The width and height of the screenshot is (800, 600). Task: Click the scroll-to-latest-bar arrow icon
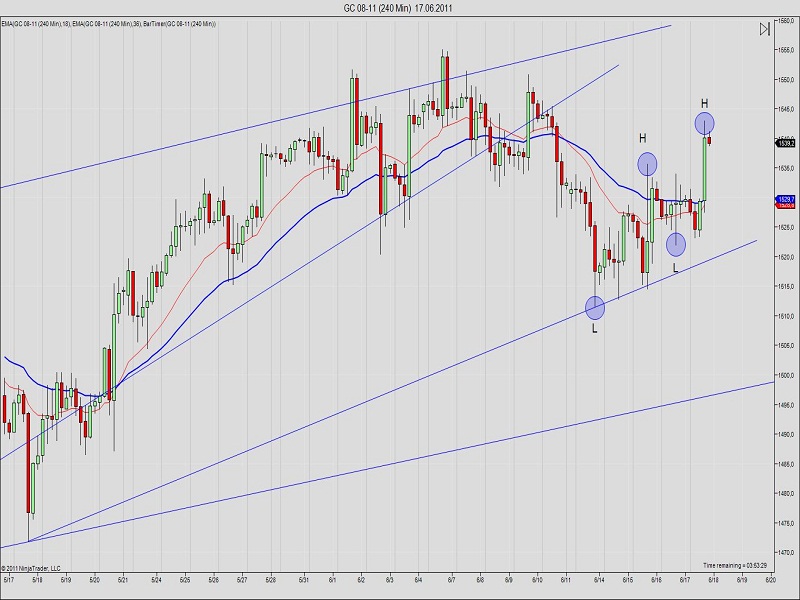click(764, 29)
